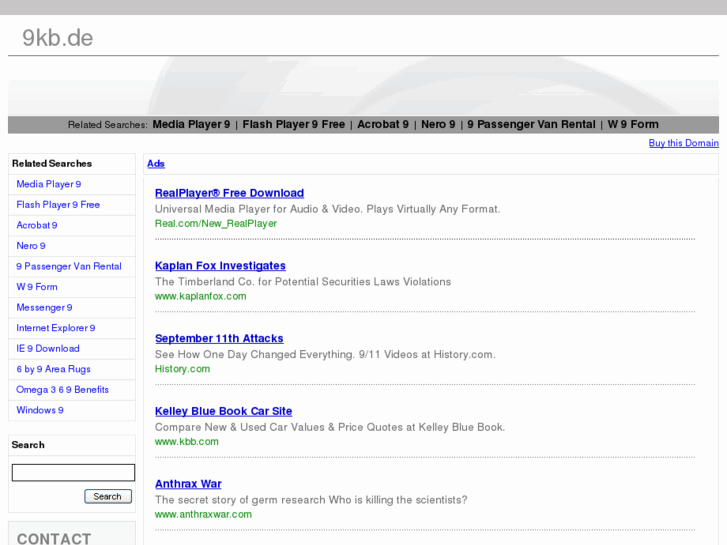Image resolution: width=727 pixels, height=545 pixels.
Task: Open '9 Passenger Van Rental' sidebar link
Action: point(69,266)
